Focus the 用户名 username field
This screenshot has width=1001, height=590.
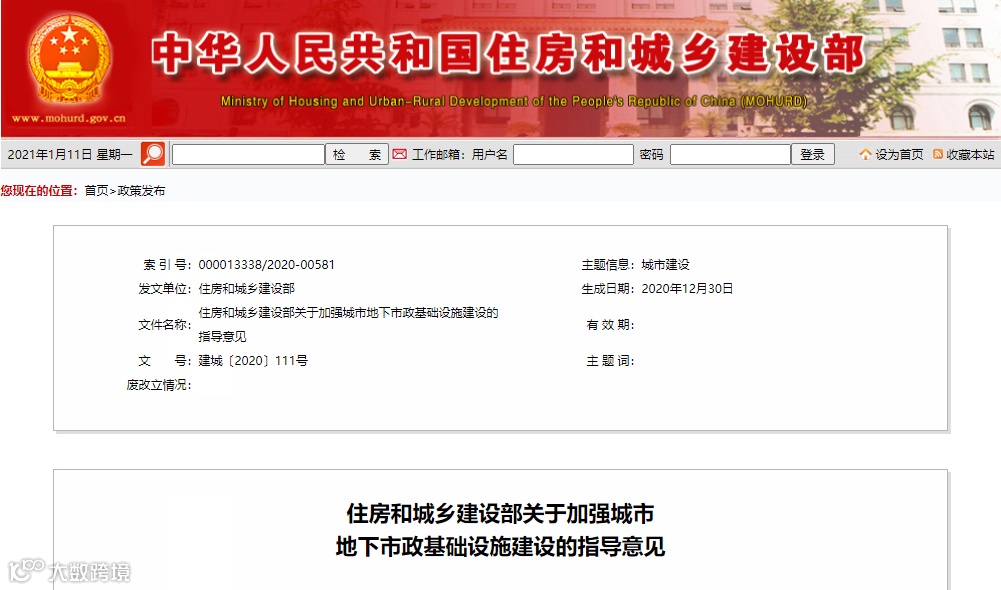[x=573, y=155]
